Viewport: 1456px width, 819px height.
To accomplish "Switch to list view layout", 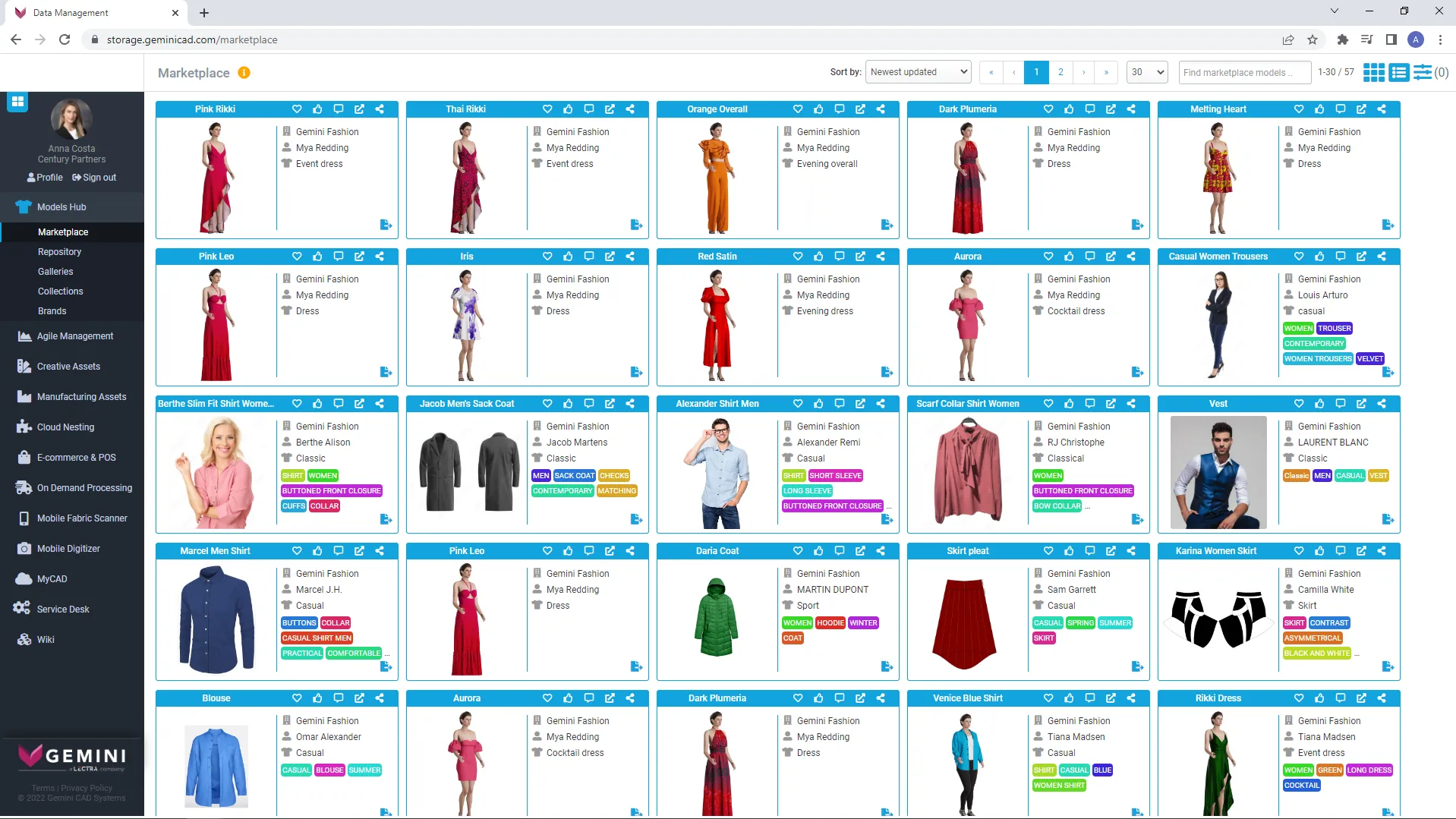I will tap(1398, 72).
